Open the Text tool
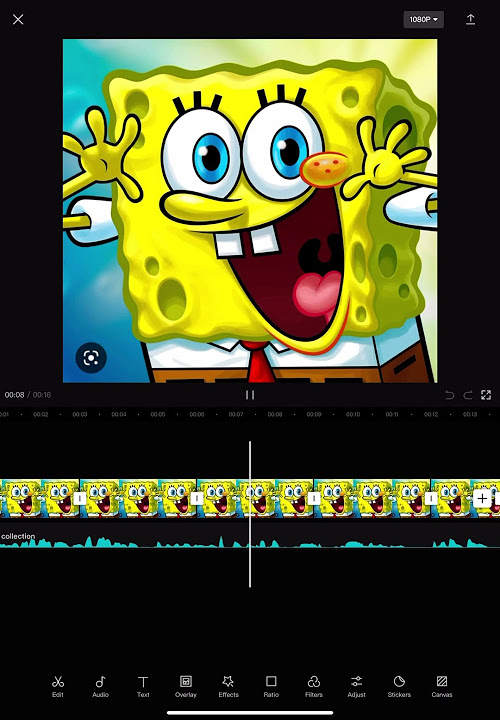This screenshot has height=720, width=500. 143,686
